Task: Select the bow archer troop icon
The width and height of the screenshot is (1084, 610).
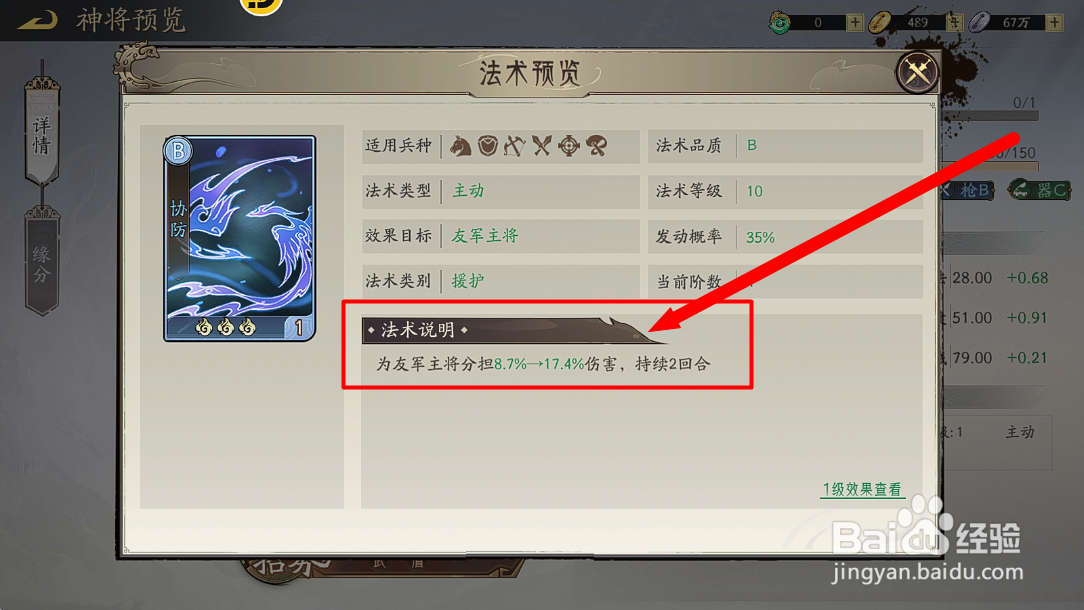Action: click(514, 146)
